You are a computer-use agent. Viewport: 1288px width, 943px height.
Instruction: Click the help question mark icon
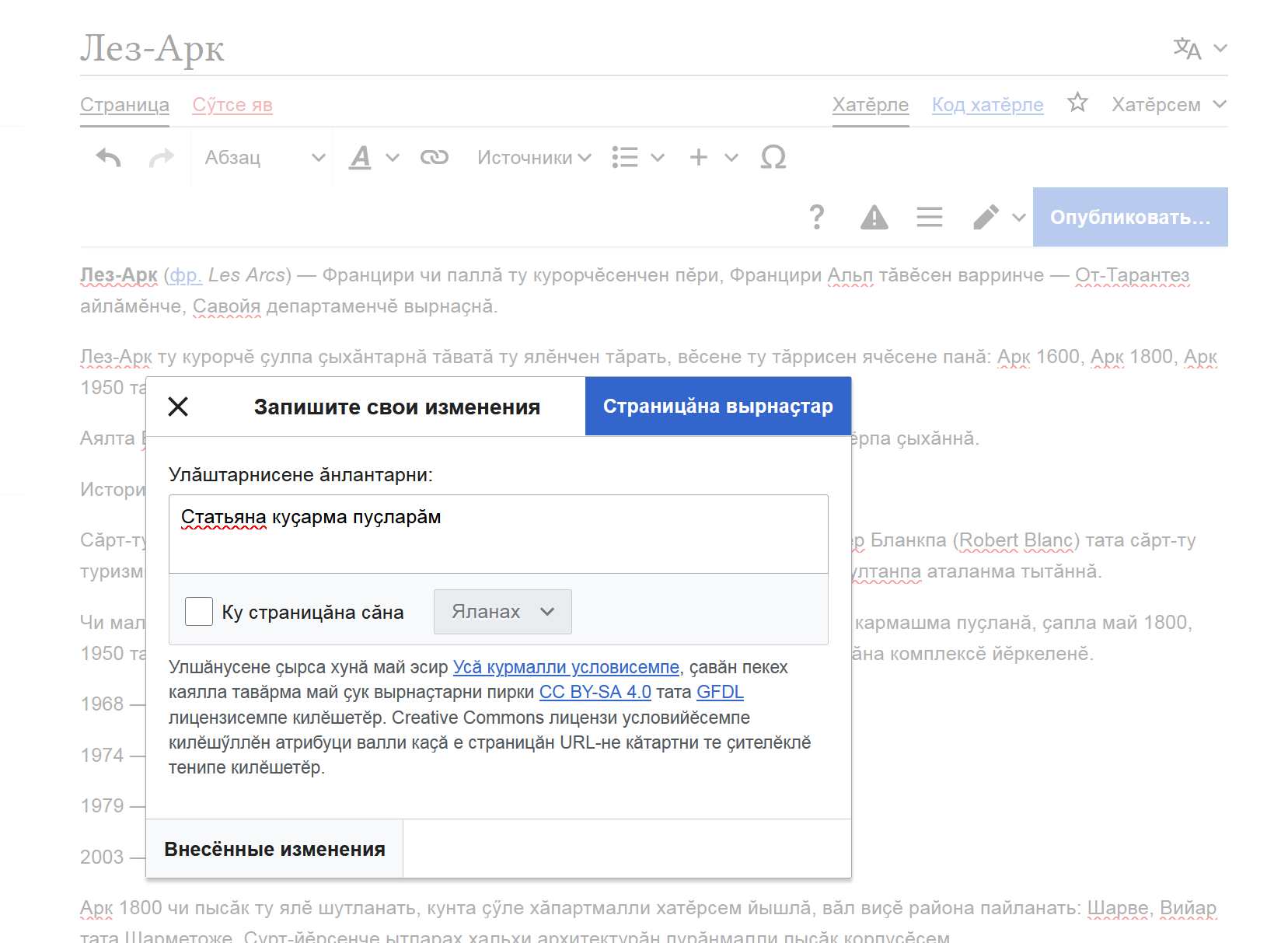pos(816,217)
